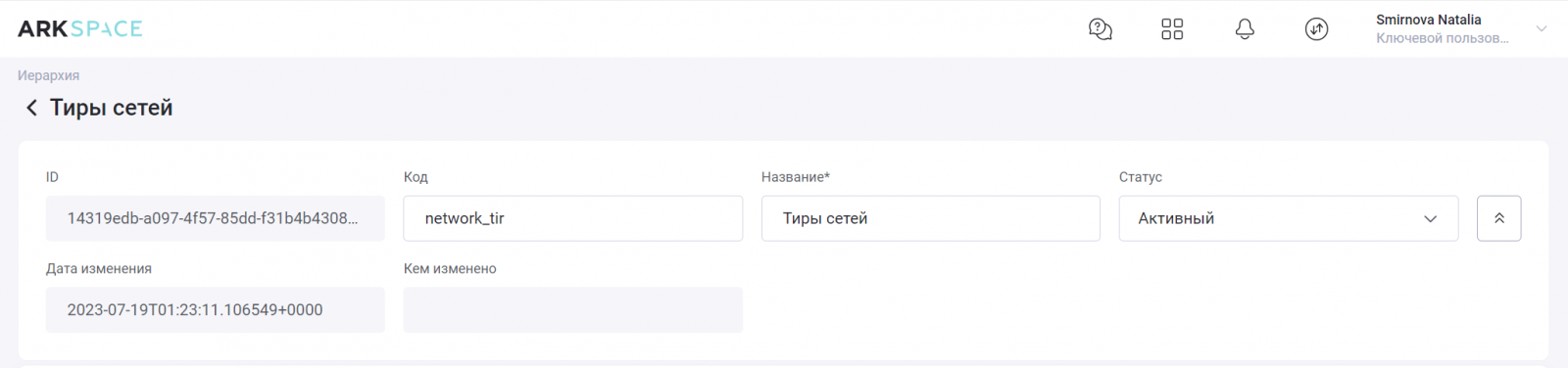Click the Тиры сетей page heading
1568x368 pixels.
[x=112, y=108]
